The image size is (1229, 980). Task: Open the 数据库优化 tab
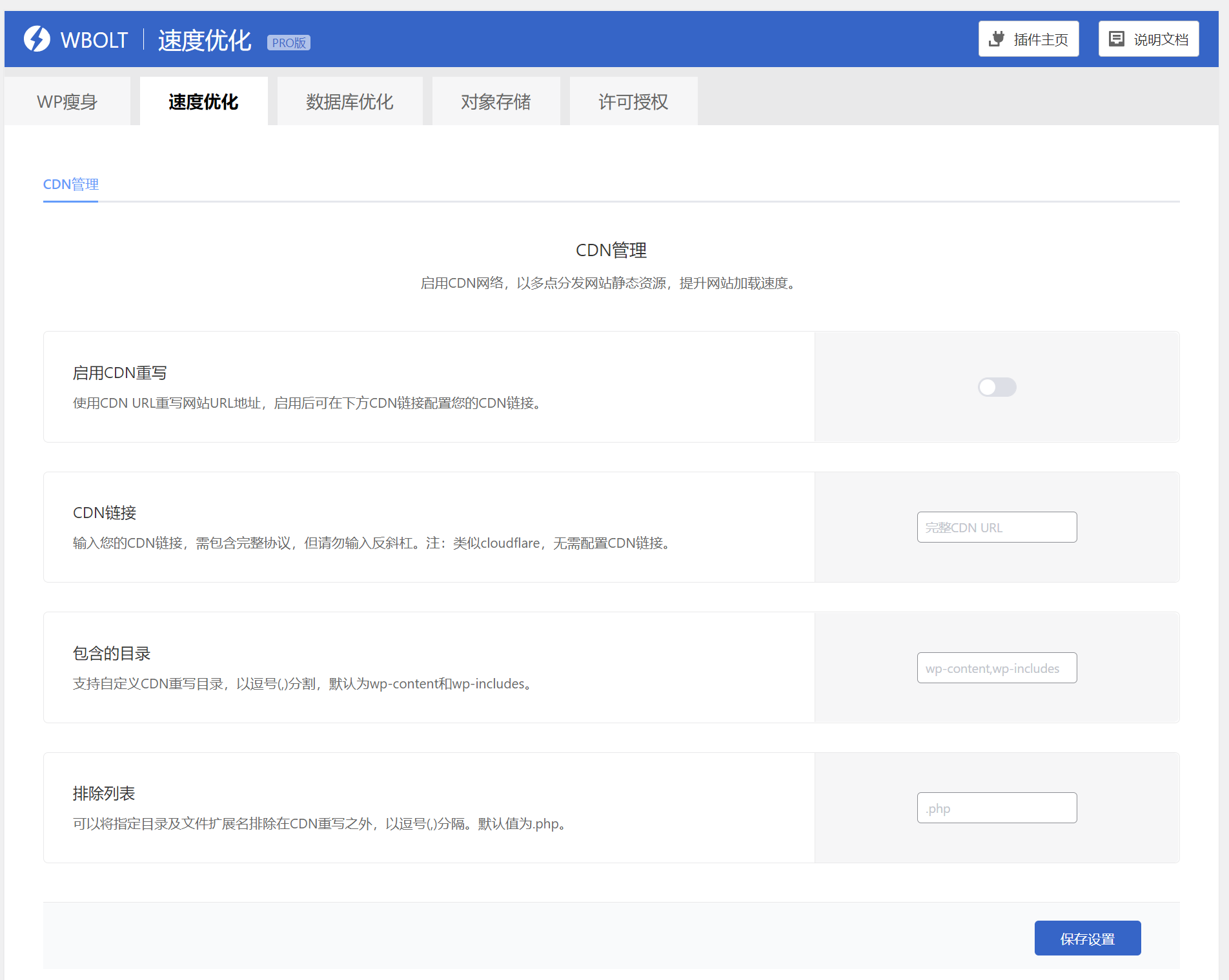[349, 102]
